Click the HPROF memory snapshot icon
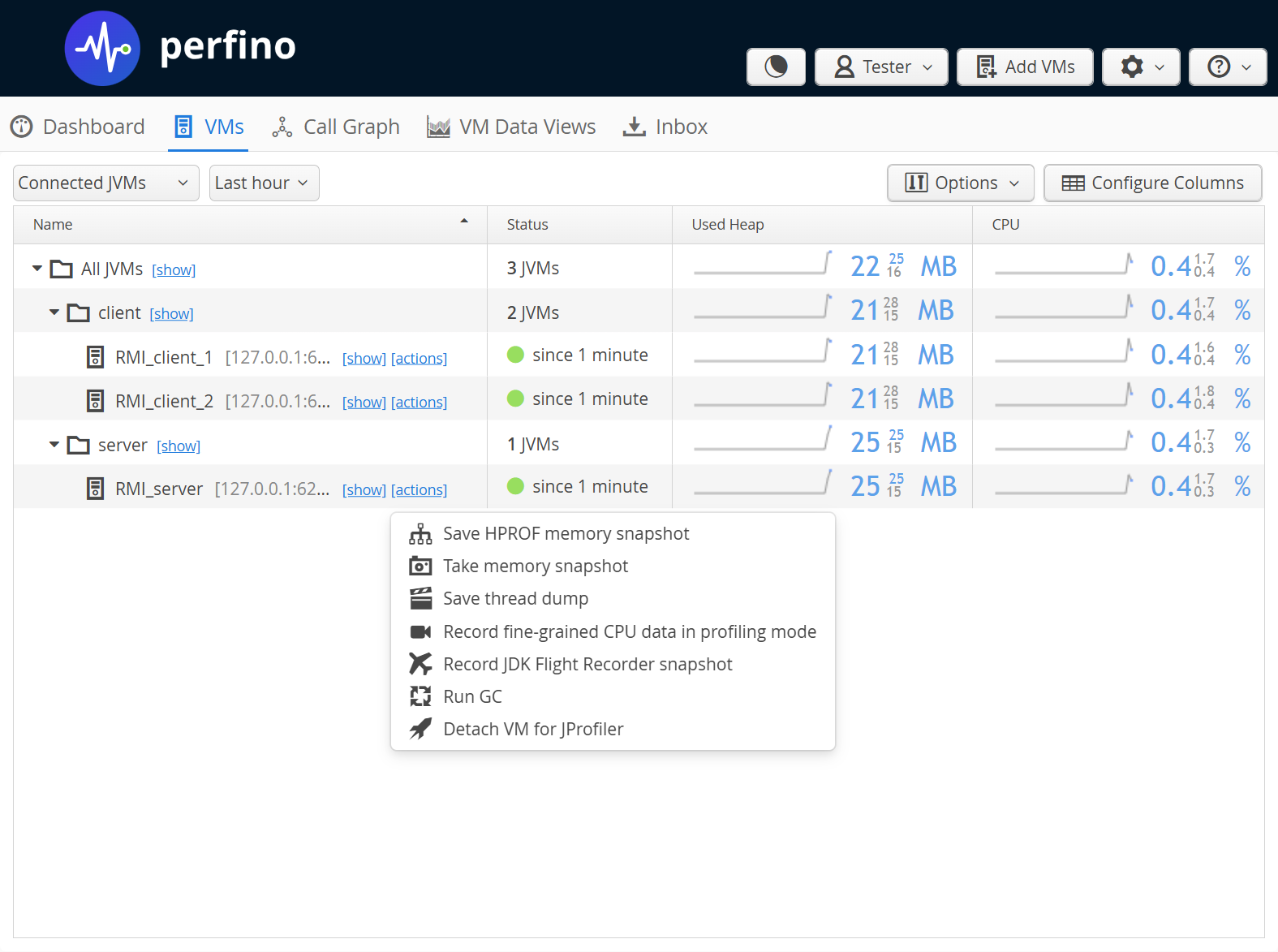This screenshot has width=1278, height=952. pyautogui.click(x=420, y=534)
